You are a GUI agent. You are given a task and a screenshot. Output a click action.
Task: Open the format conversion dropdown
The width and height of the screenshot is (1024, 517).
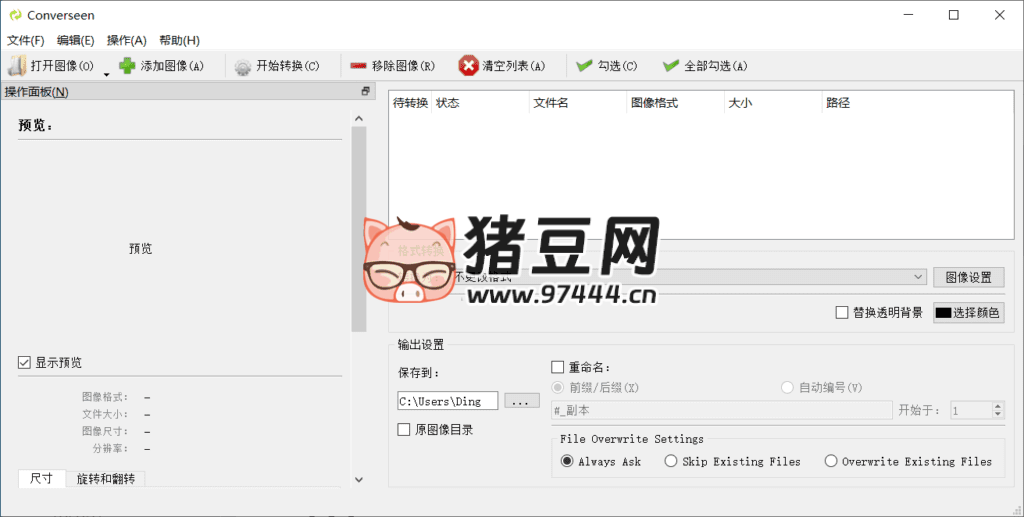click(x=918, y=277)
